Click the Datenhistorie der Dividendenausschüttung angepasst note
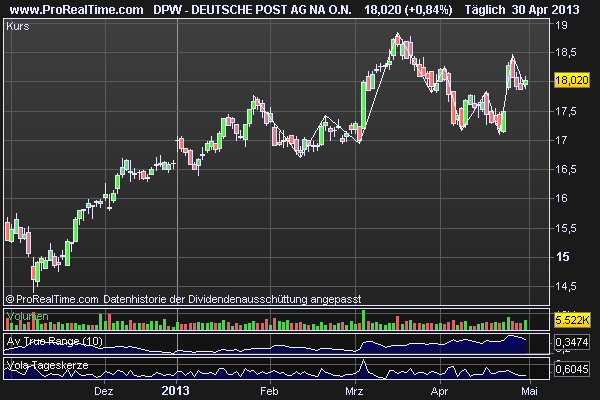 point(232,299)
